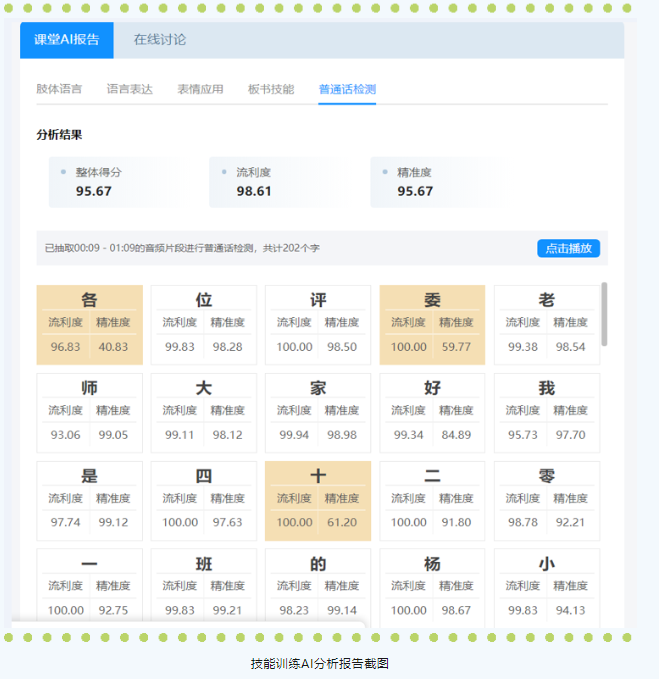Image resolution: width=663 pixels, height=679 pixels.
Task: Click the 点击播放 button
Action: [x=568, y=248]
